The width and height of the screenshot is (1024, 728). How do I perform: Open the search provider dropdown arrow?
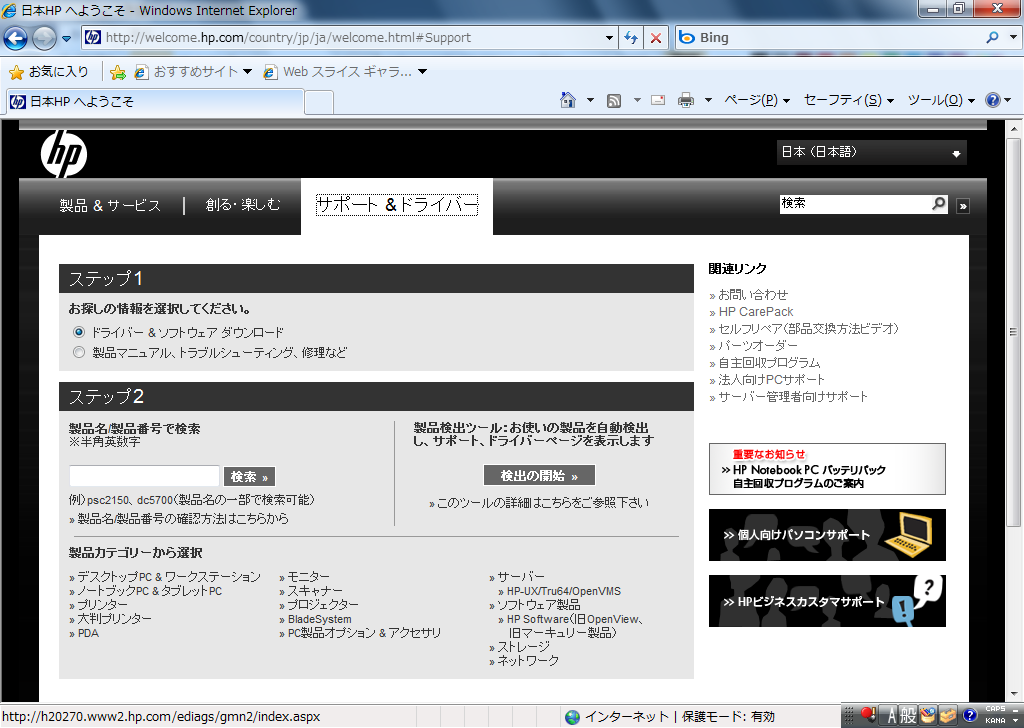[x=1012, y=38]
